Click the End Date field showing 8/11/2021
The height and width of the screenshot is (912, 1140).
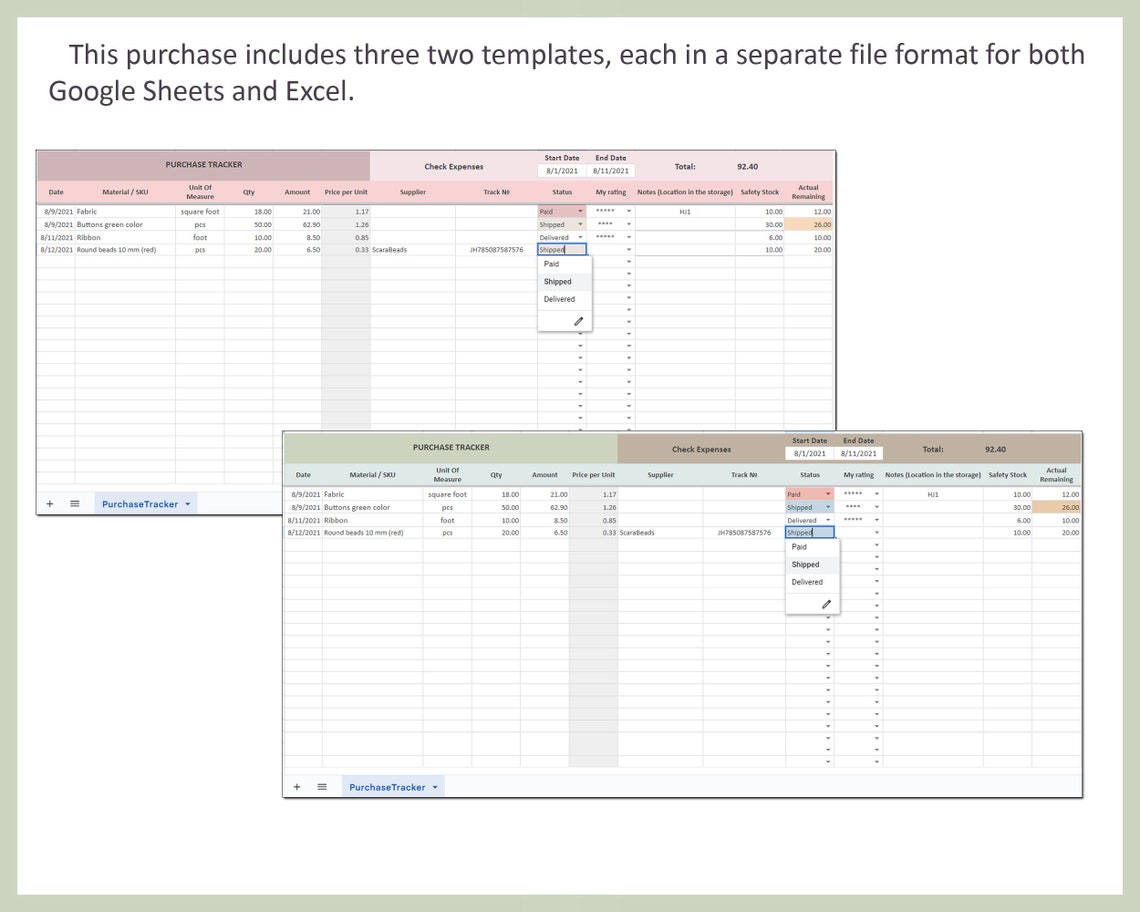coord(609,171)
